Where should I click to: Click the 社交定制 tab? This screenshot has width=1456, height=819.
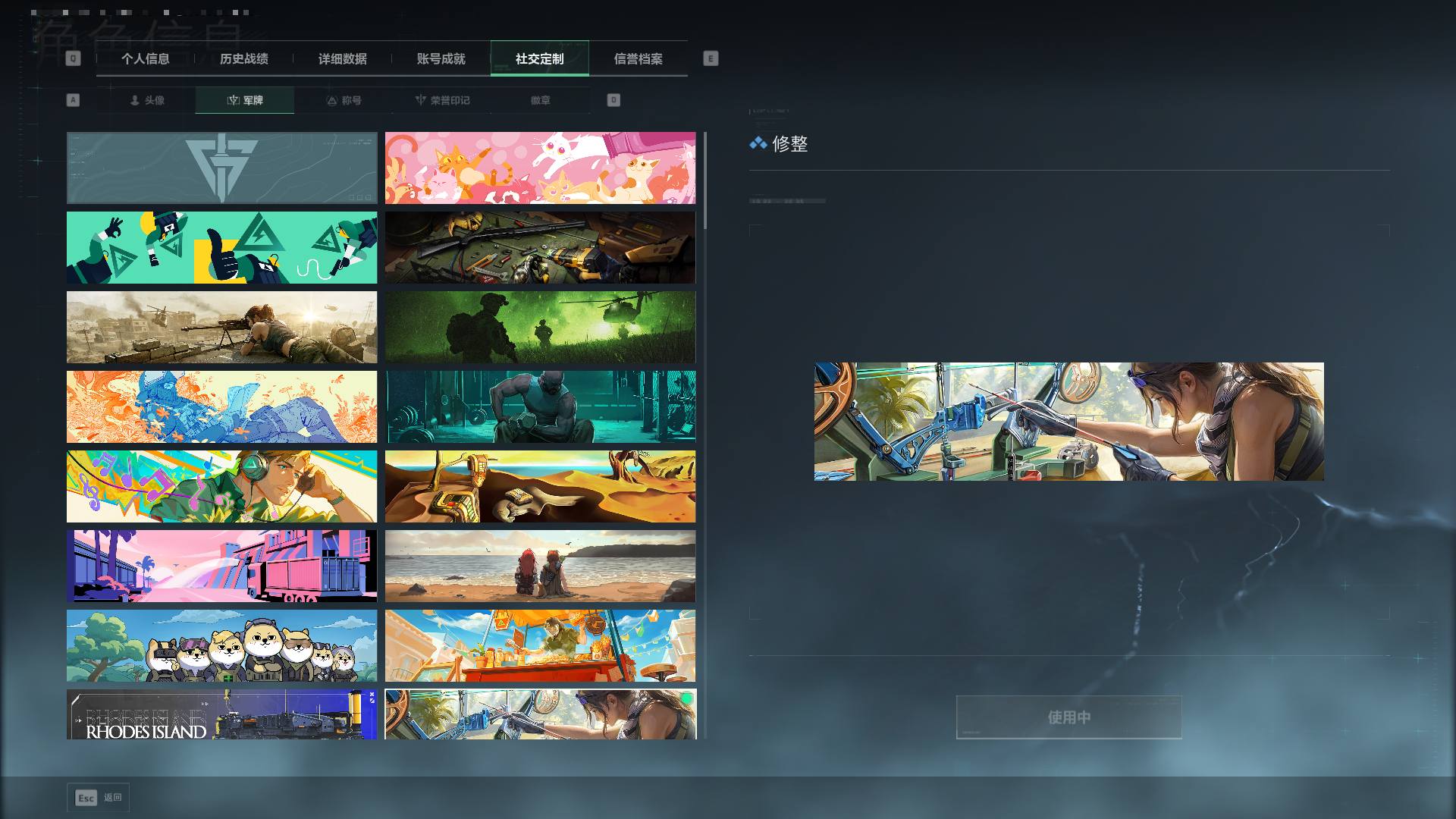(540, 58)
